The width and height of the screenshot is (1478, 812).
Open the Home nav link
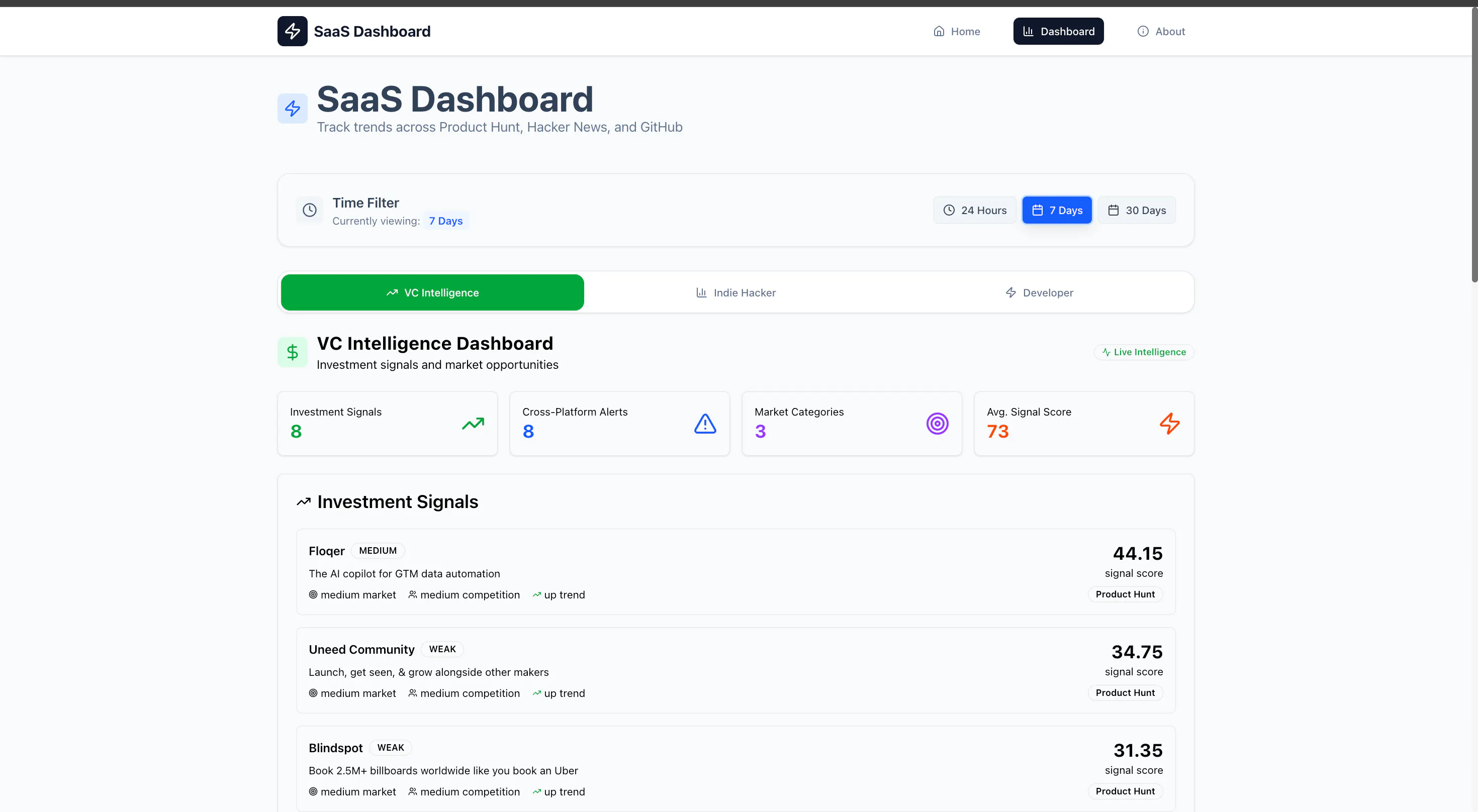coord(957,31)
